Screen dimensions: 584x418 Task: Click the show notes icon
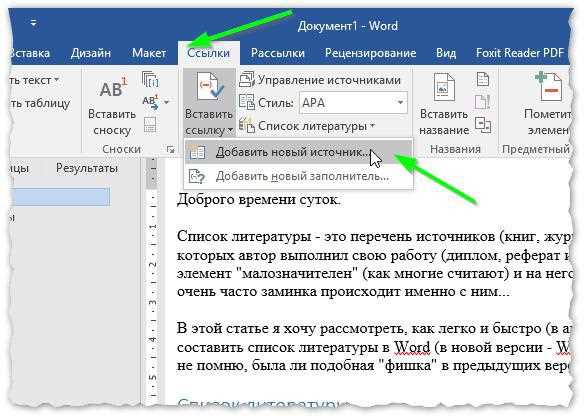[150, 125]
